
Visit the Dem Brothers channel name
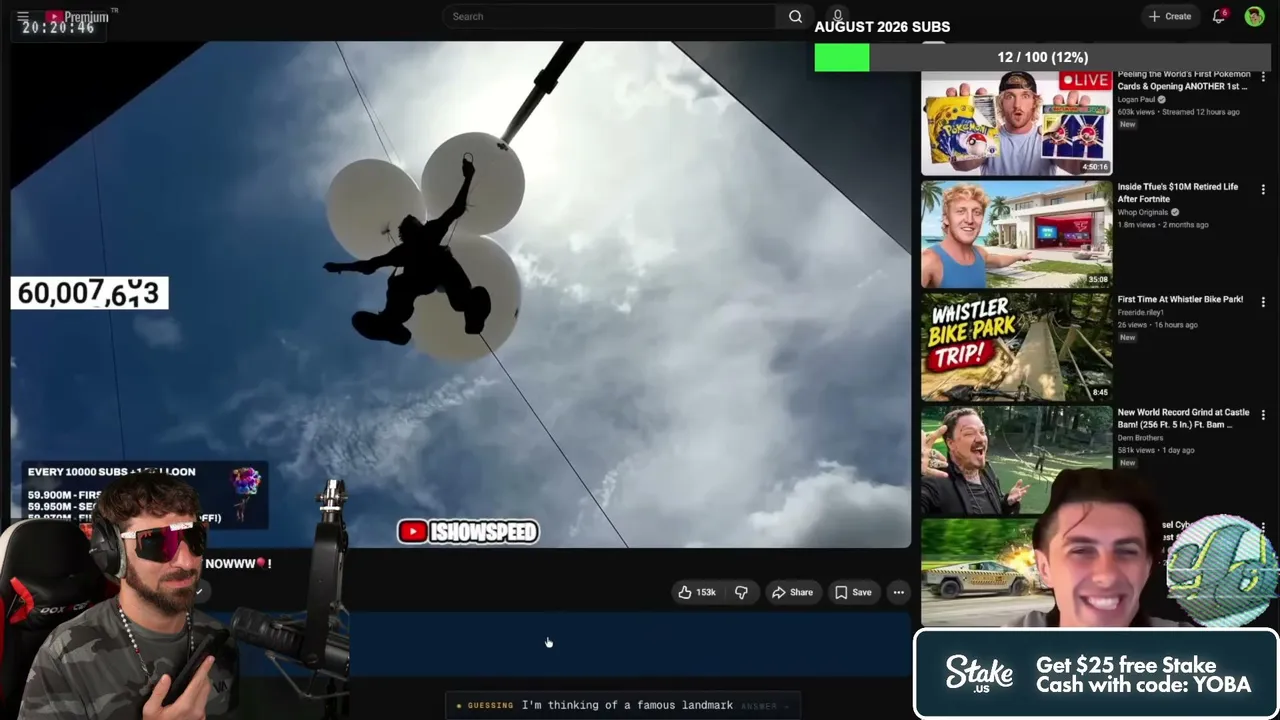point(1140,437)
